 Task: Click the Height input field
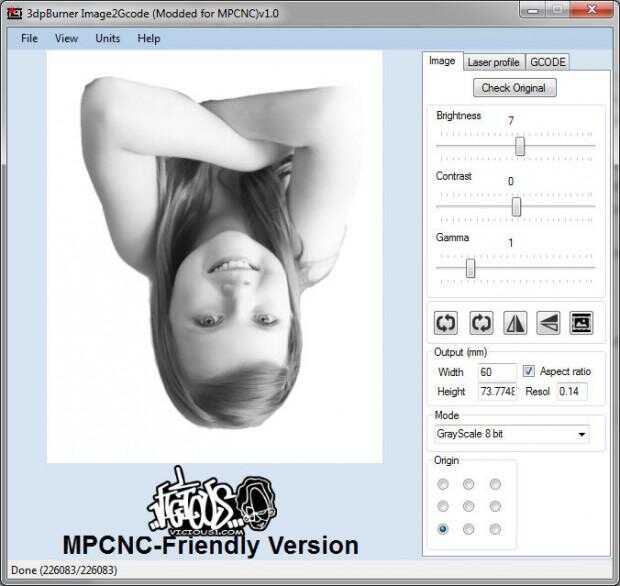point(497,391)
